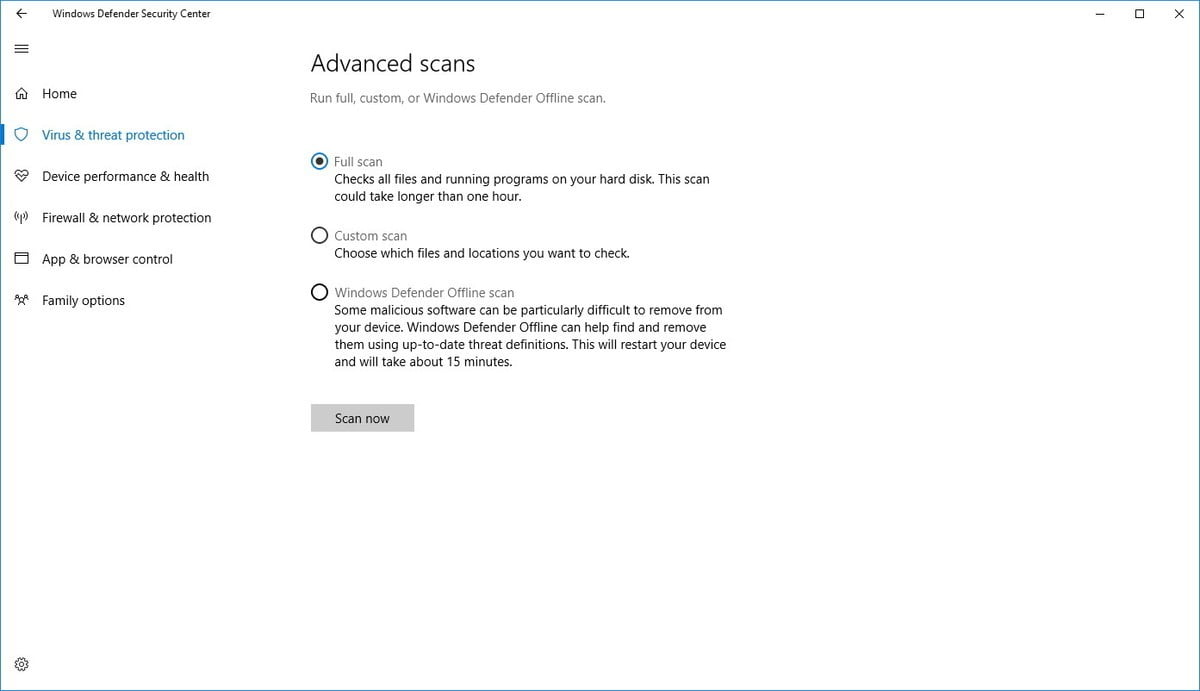The height and width of the screenshot is (691, 1200).
Task: Click the back arrow icon
Action: click(x=21, y=14)
